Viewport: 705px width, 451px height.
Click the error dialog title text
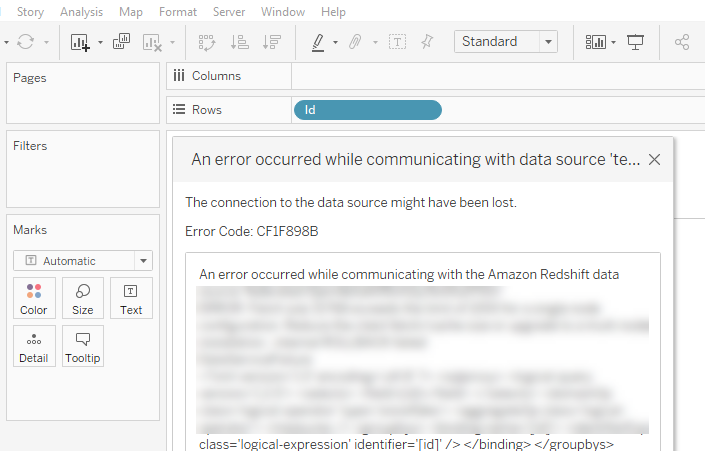[x=415, y=160]
